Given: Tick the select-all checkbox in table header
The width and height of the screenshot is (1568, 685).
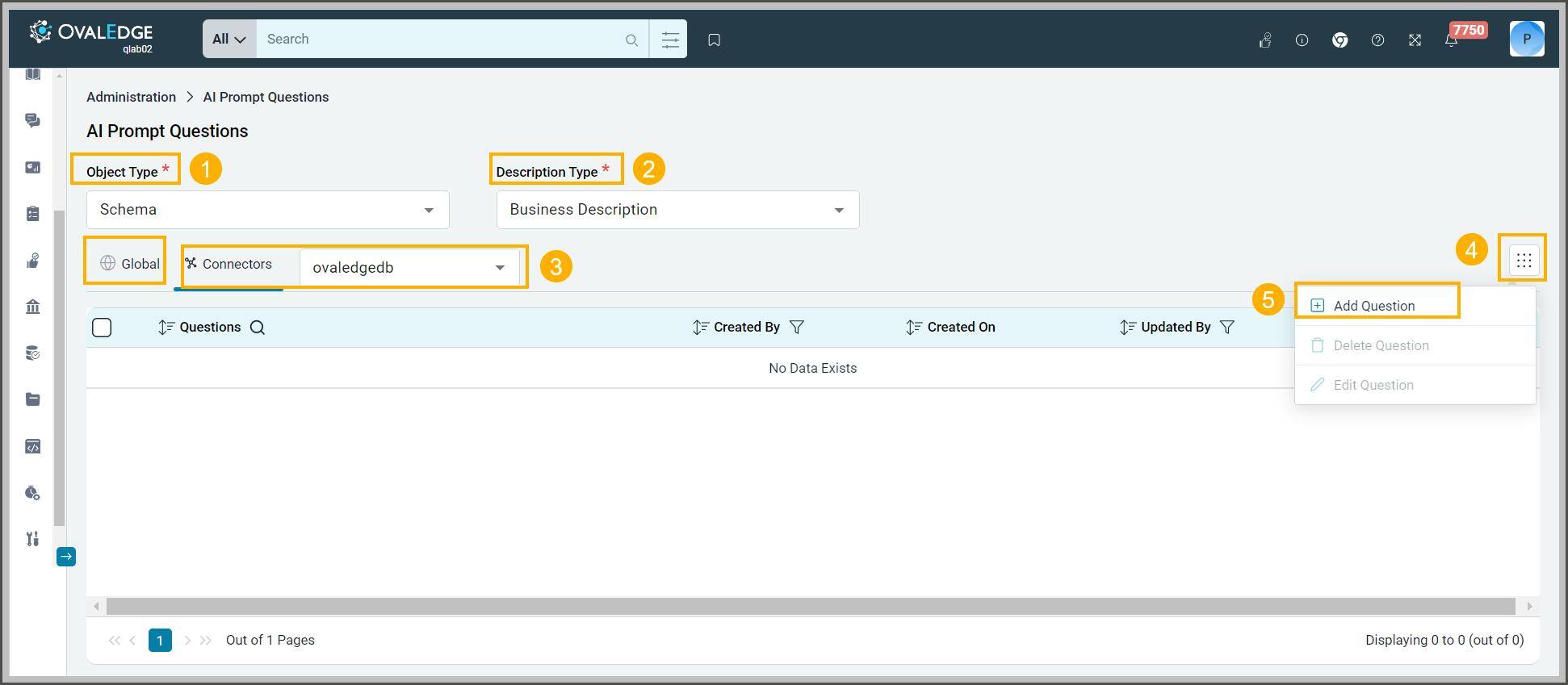Looking at the screenshot, I should click(102, 328).
